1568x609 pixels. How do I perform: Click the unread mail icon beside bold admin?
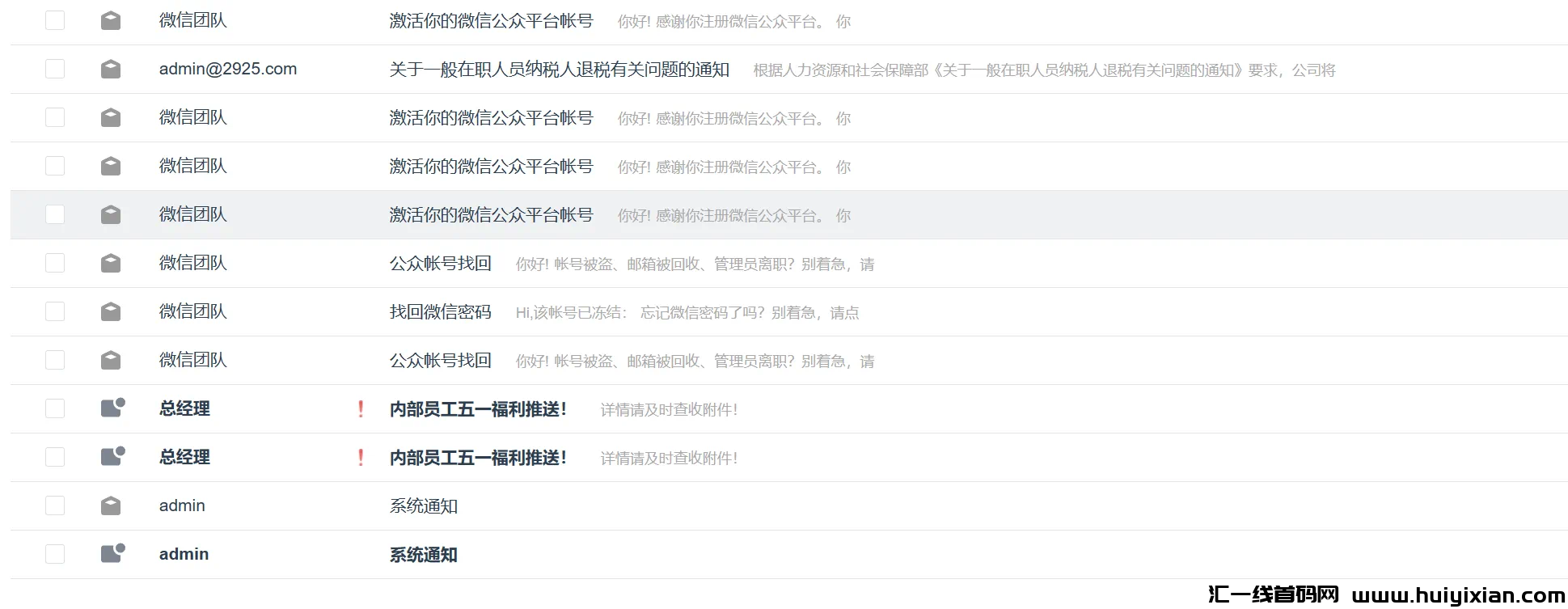[112, 554]
